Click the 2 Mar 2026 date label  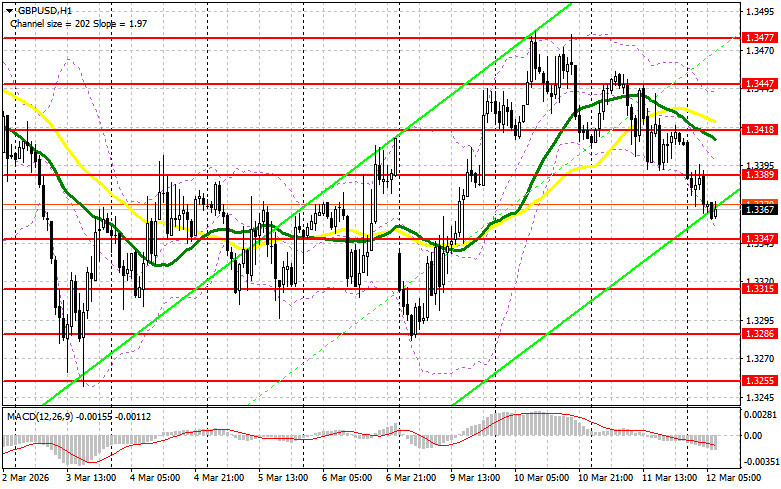28,480
